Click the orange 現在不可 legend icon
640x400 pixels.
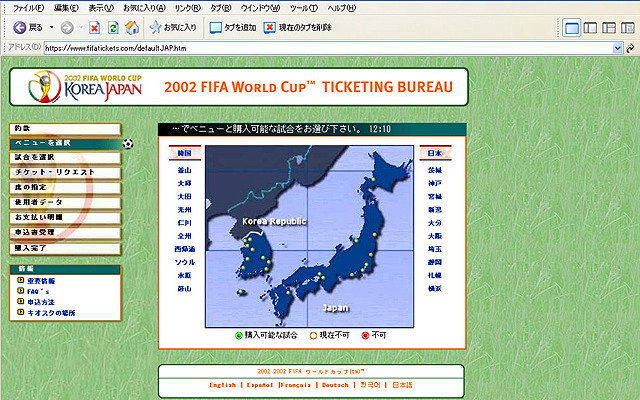313,336
